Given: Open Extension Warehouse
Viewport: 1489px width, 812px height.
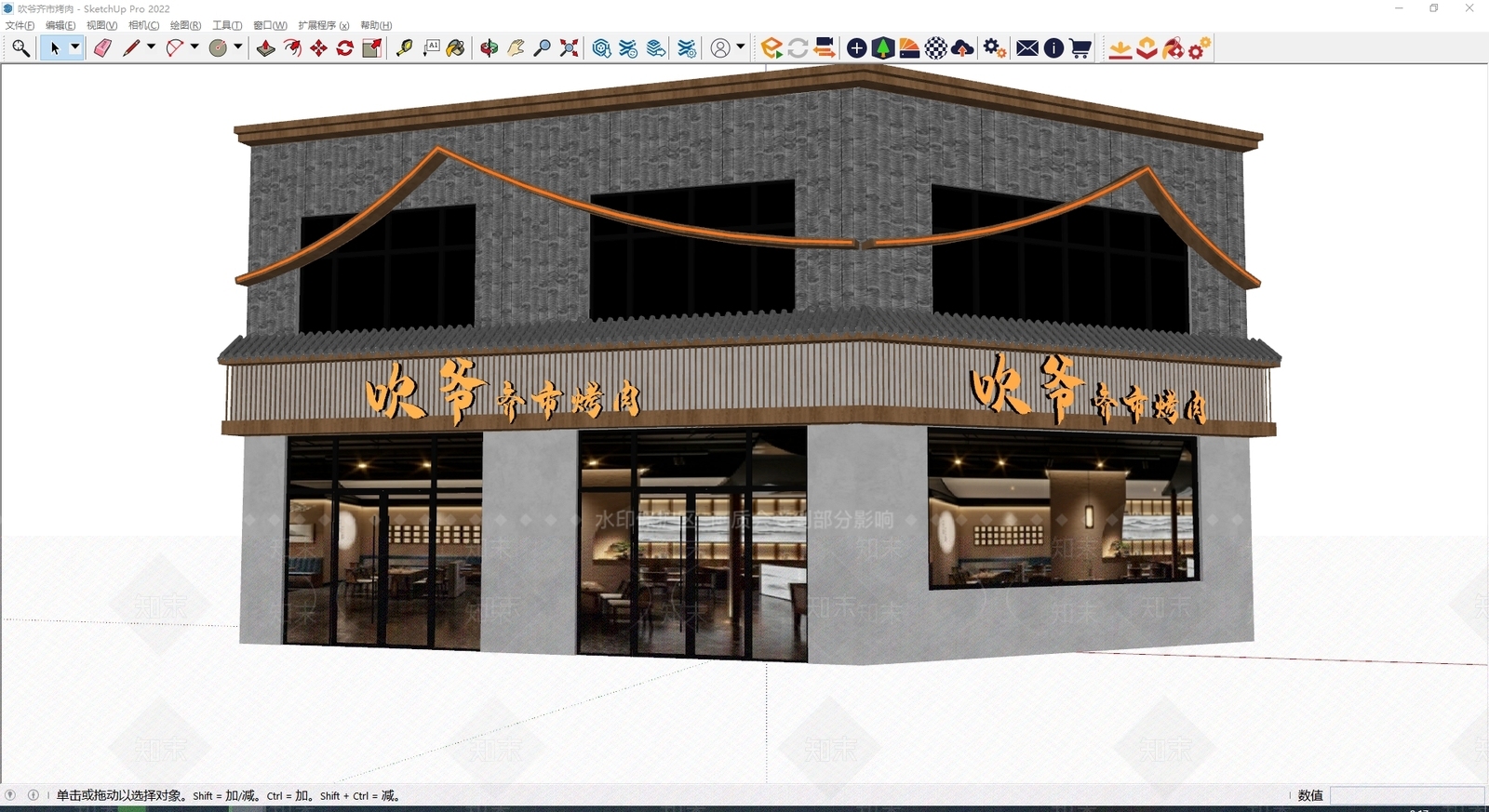Looking at the screenshot, I should 629,48.
